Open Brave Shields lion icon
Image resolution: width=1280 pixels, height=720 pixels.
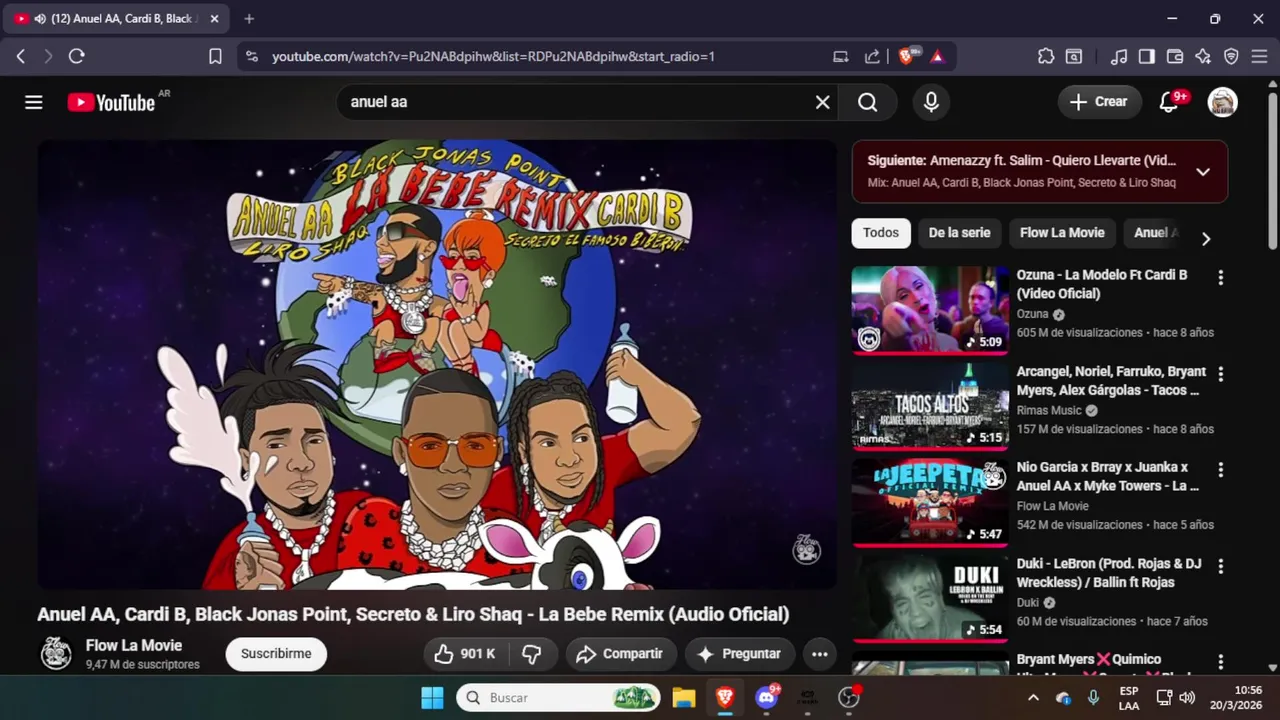coord(907,57)
